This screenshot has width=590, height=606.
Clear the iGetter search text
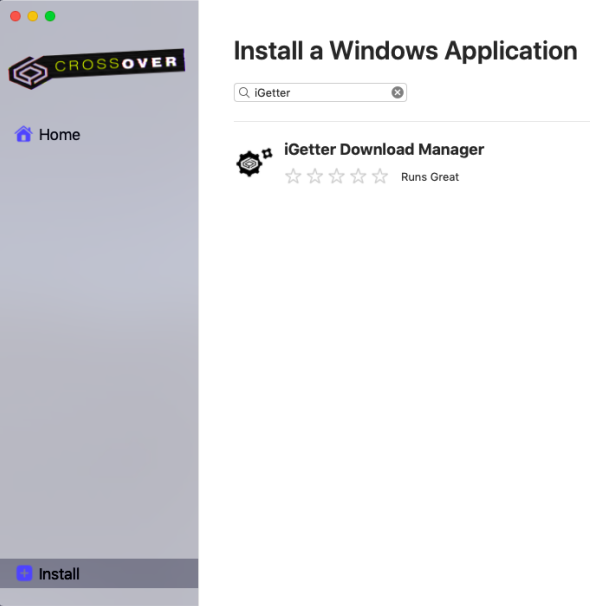click(x=397, y=92)
